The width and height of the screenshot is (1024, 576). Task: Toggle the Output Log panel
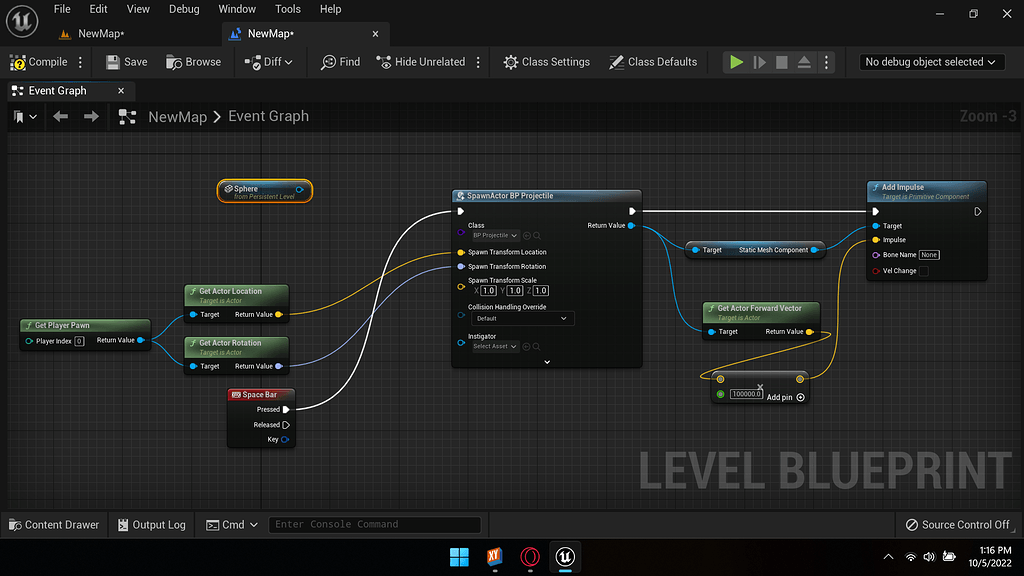click(x=150, y=524)
